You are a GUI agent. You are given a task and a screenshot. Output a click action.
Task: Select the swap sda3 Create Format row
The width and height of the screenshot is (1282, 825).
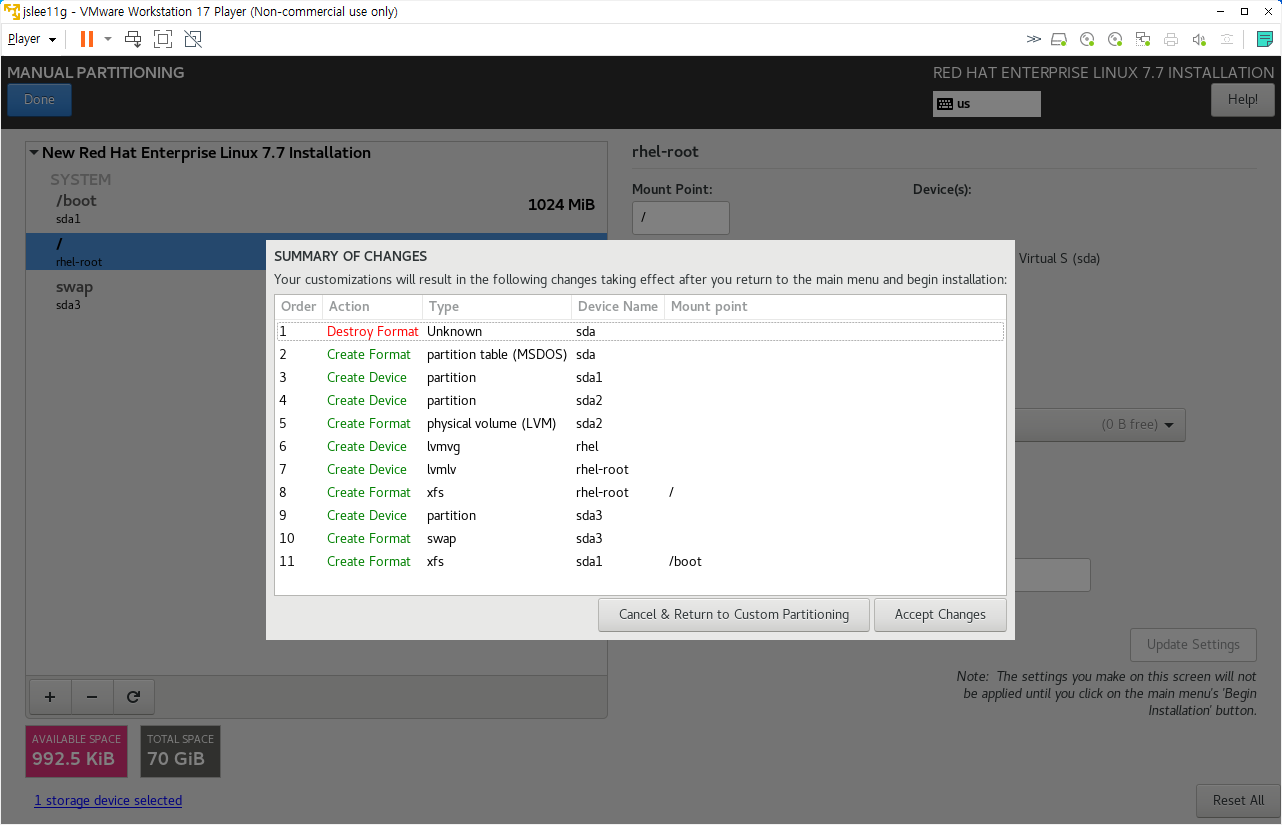tap(640, 538)
